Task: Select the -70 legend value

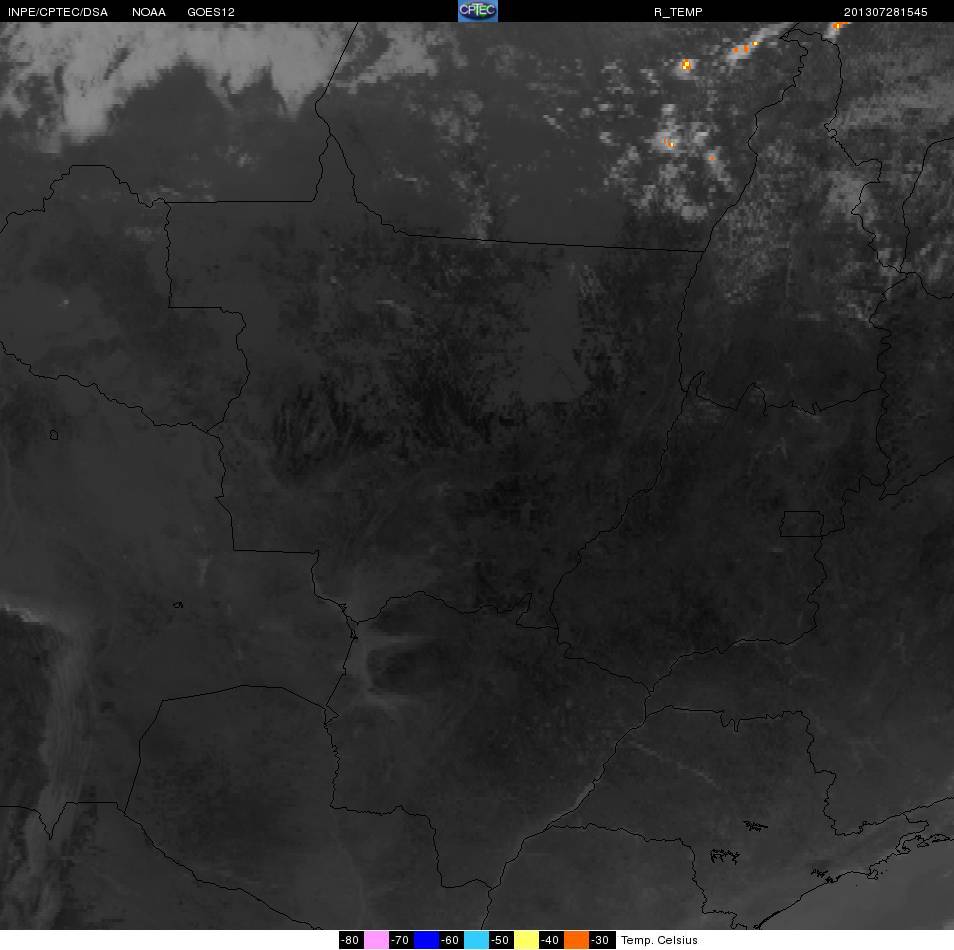Action: click(x=401, y=940)
